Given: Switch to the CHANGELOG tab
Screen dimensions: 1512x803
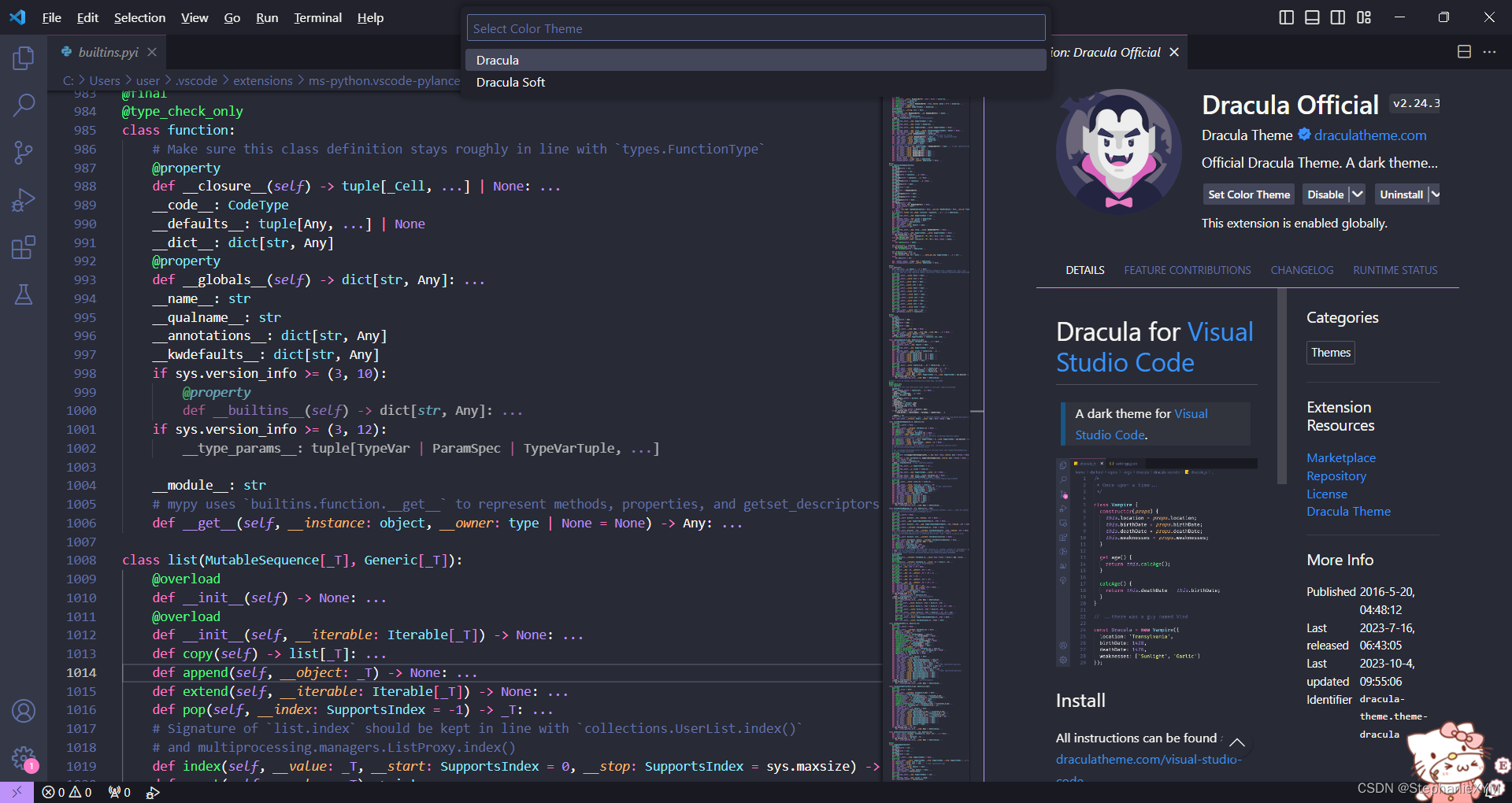Looking at the screenshot, I should (x=1302, y=270).
